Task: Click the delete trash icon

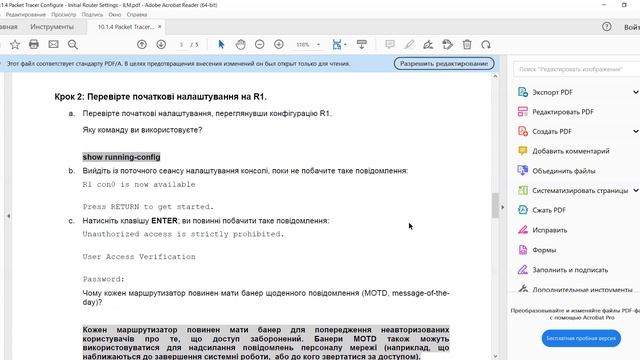Action: [467, 44]
